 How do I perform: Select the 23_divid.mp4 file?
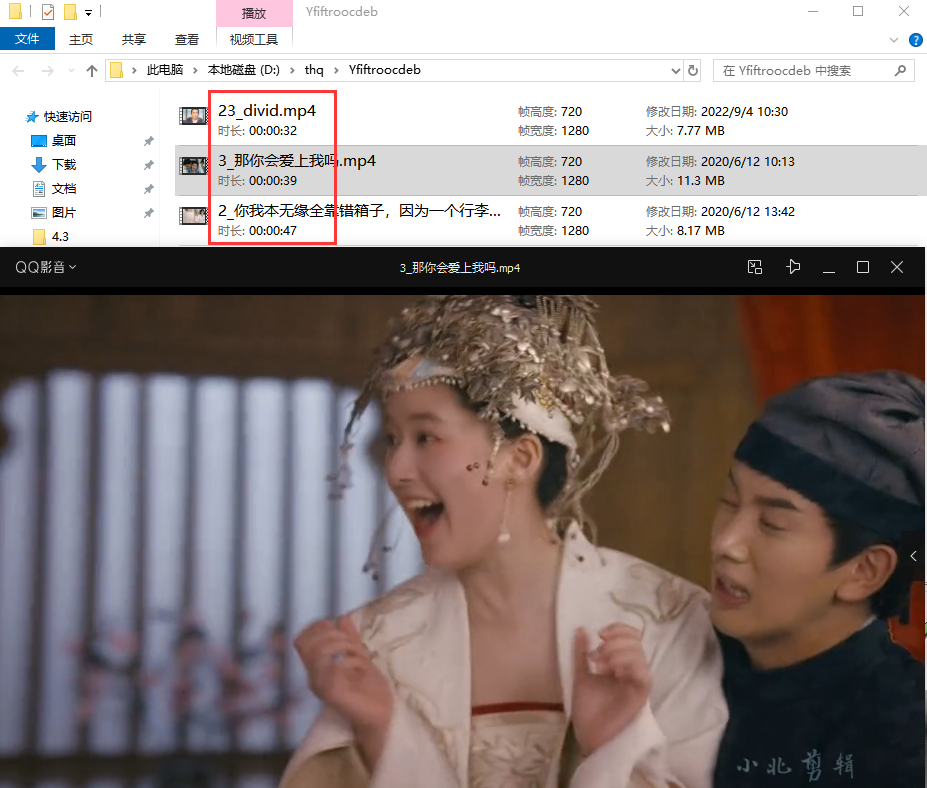549,121
